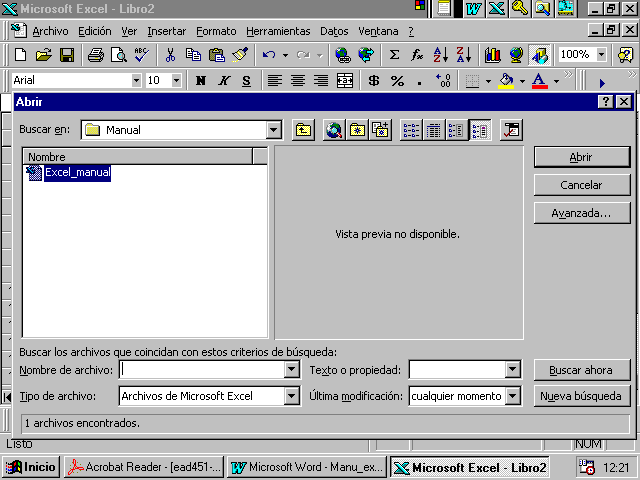Click the AutoSum sigma icon
The width and height of the screenshot is (640, 480).
pyautogui.click(x=394, y=54)
